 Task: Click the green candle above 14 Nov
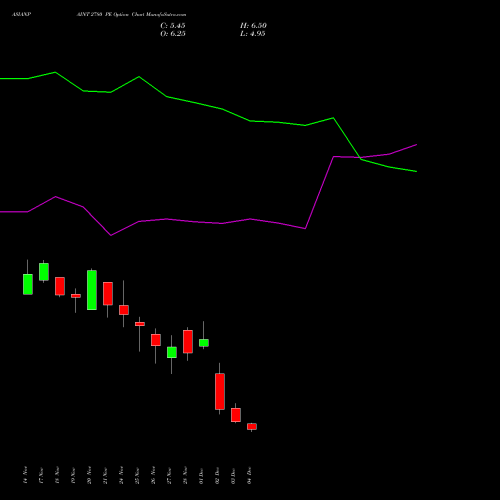[28, 284]
